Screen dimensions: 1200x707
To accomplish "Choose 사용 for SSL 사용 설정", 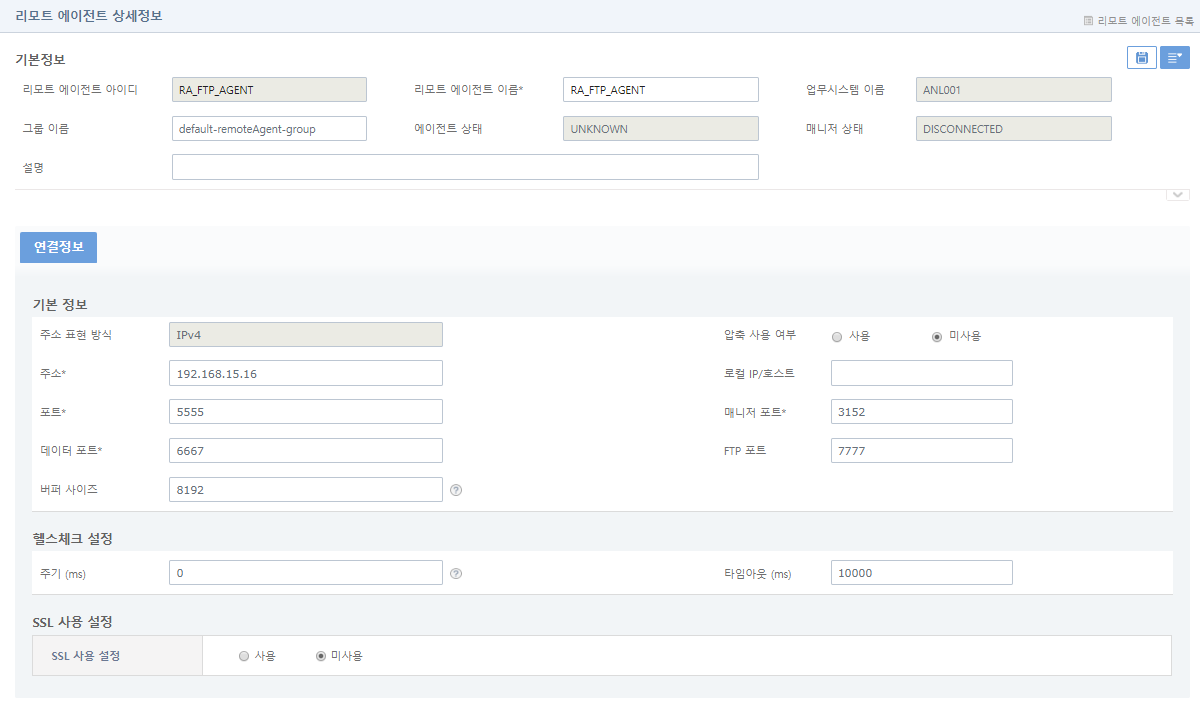I will coord(244,656).
